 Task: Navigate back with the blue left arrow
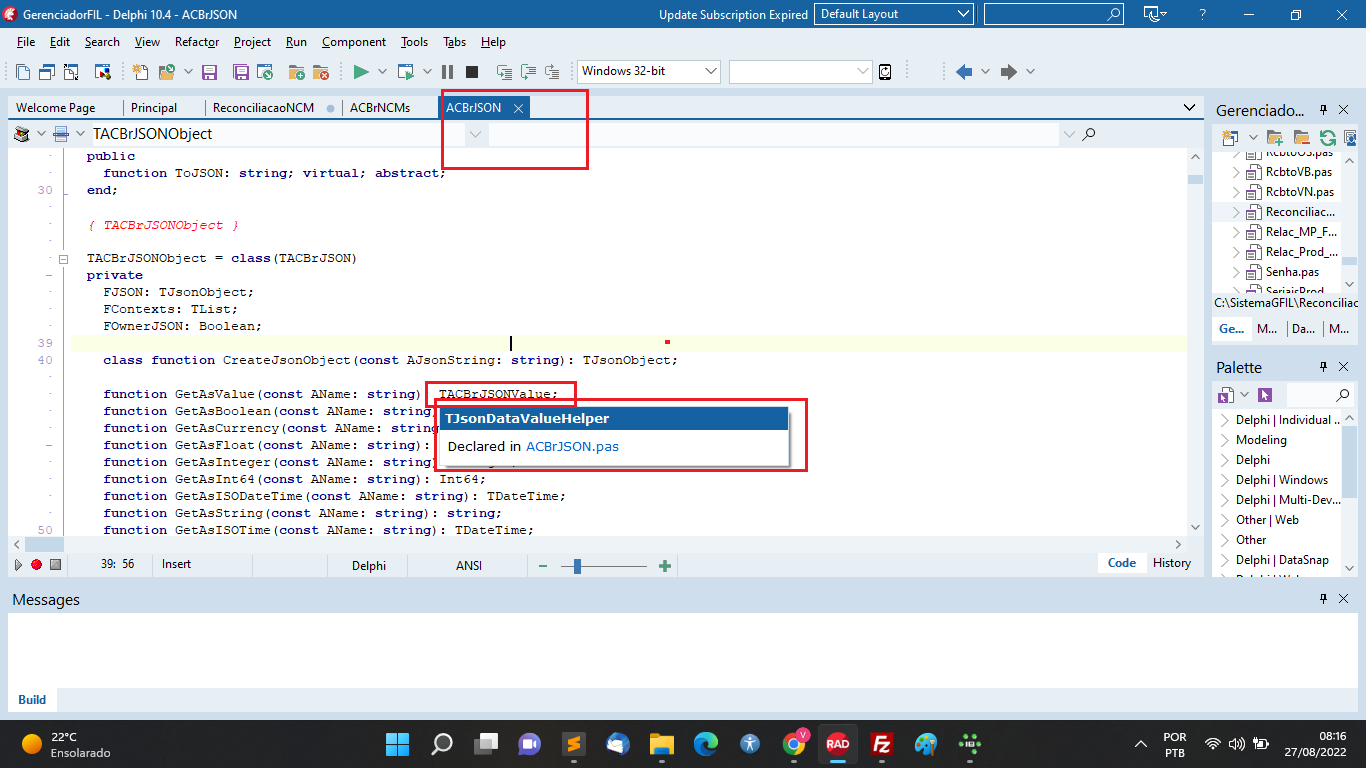[964, 72]
